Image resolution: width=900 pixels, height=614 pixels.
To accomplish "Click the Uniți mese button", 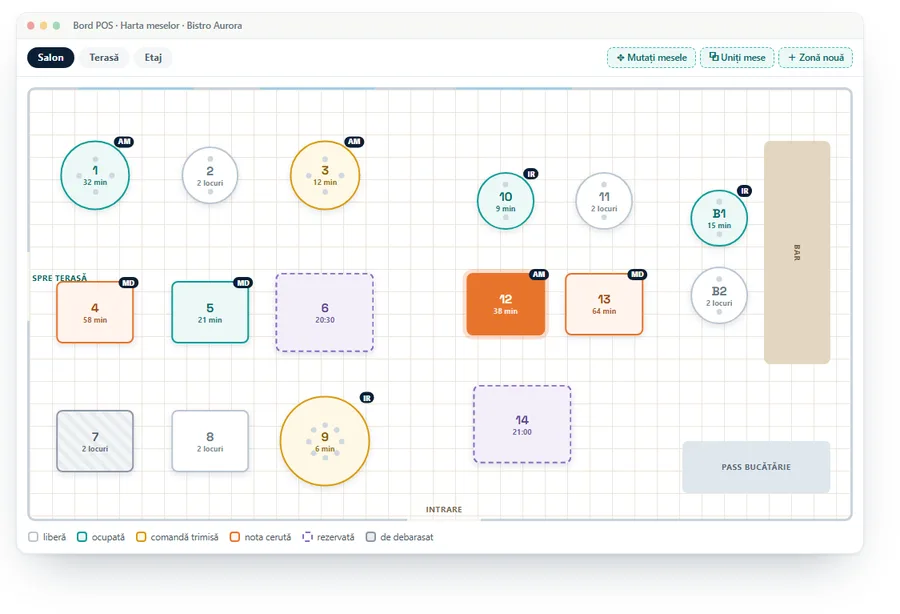I will click(737, 57).
